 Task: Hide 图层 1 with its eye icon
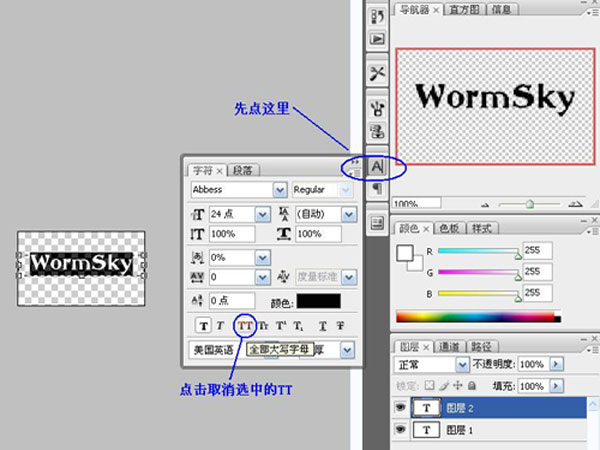tap(400, 429)
